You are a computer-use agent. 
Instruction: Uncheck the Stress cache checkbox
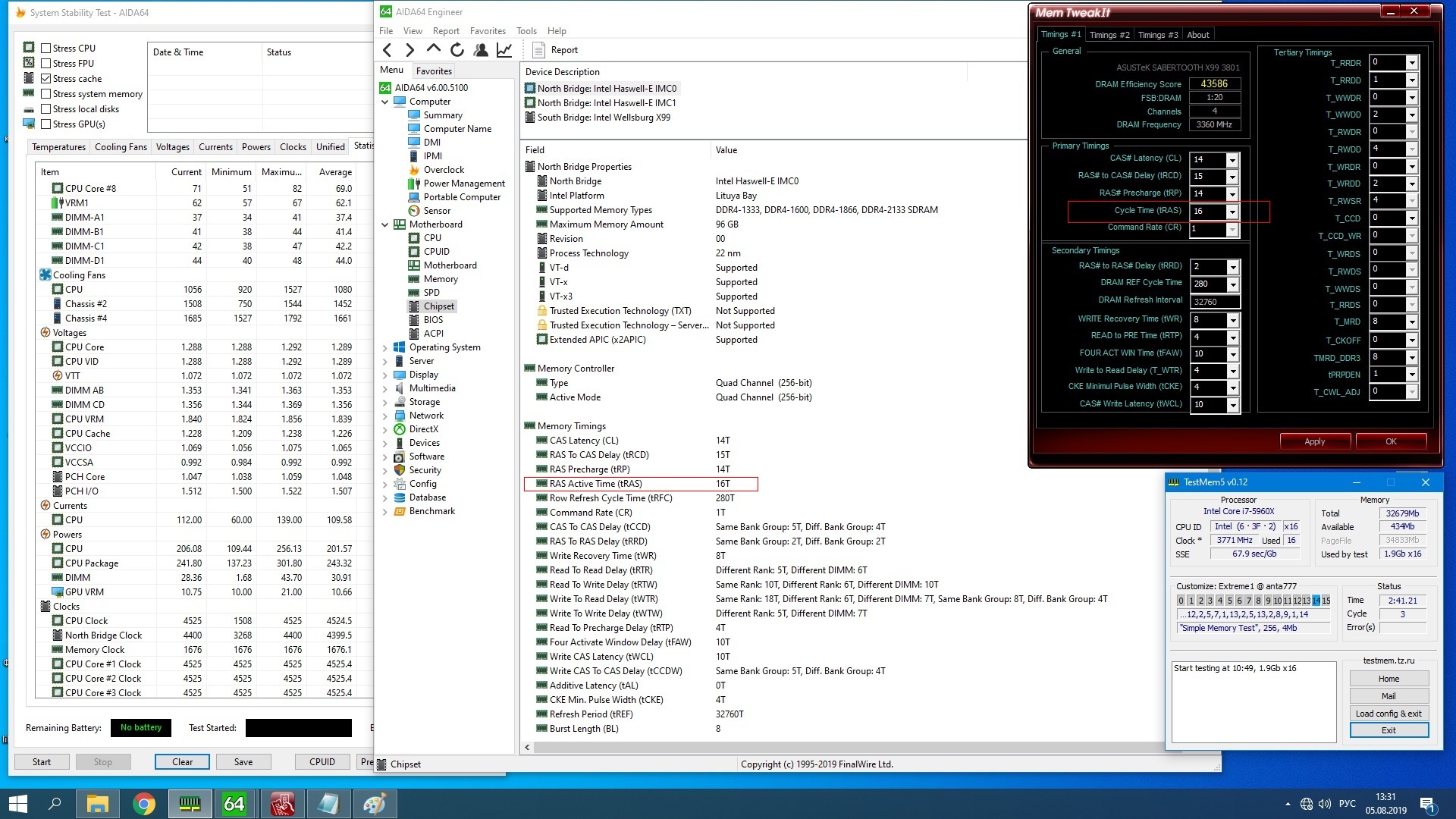coord(46,79)
